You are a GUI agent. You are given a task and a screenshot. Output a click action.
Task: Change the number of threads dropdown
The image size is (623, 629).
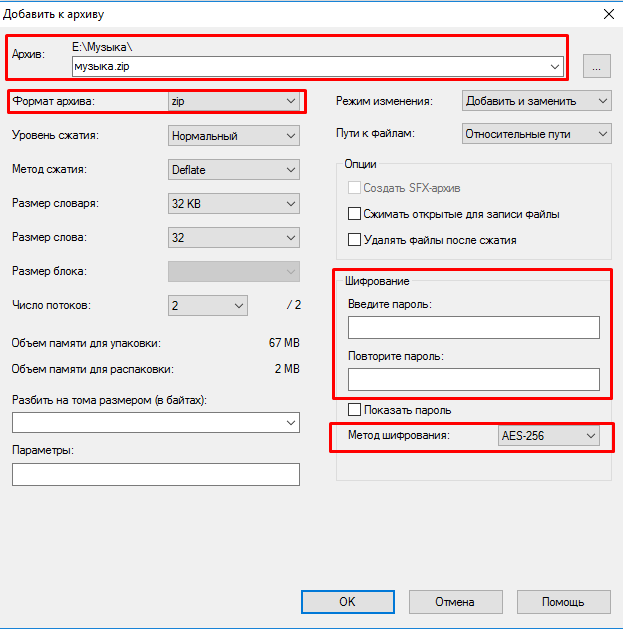tap(207, 305)
